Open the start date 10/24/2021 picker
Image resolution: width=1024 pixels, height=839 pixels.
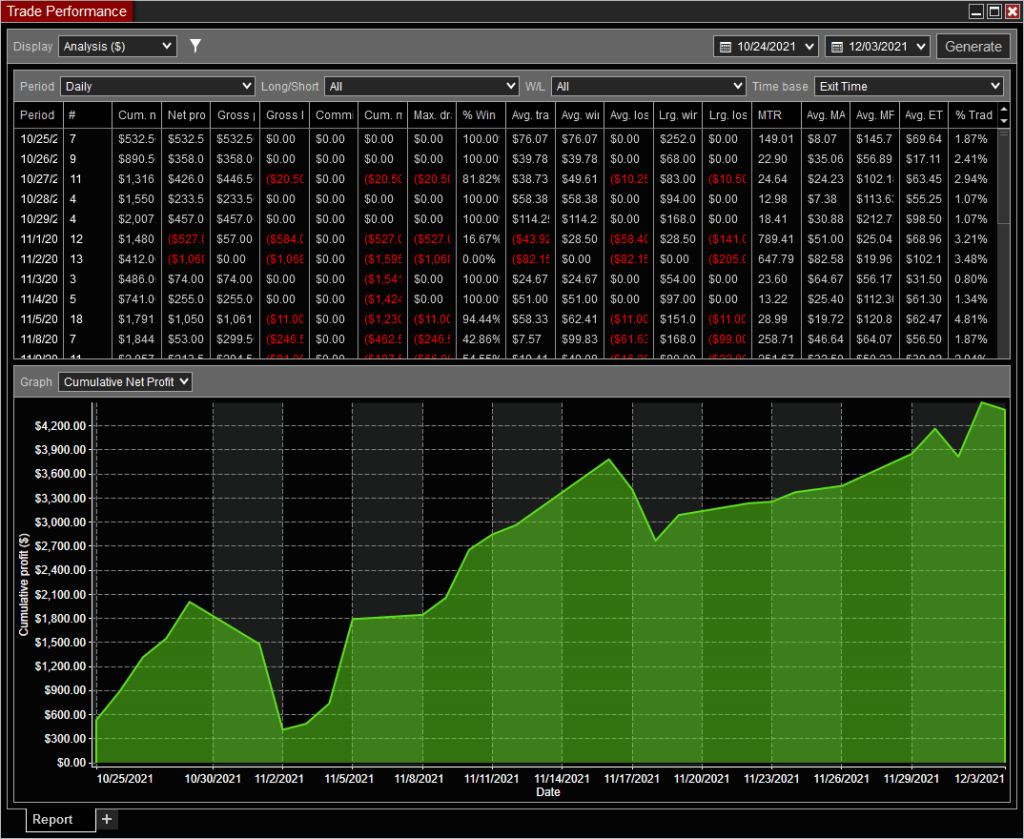point(766,46)
